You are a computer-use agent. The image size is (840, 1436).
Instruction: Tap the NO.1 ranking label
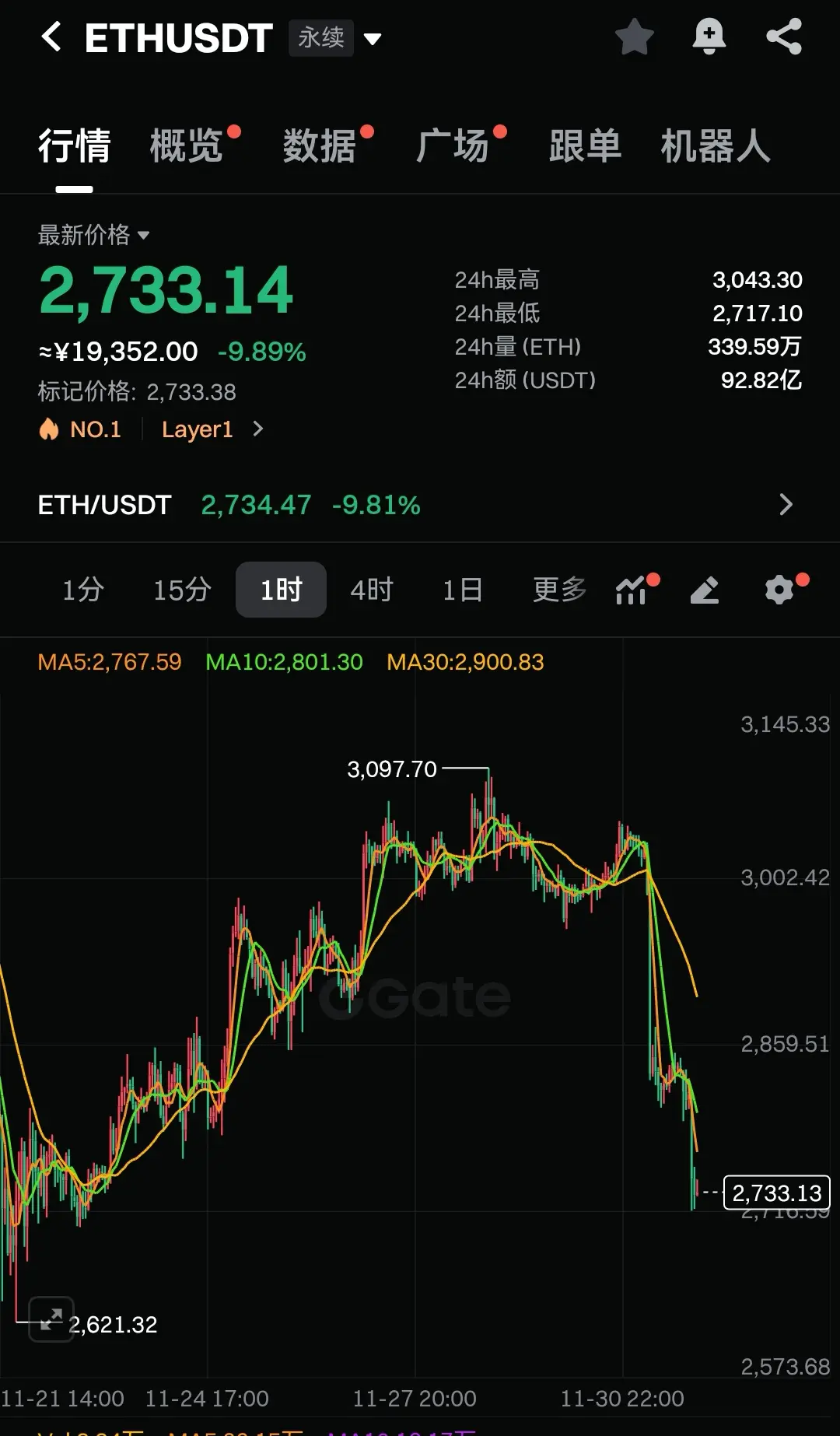tap(96, 429)
